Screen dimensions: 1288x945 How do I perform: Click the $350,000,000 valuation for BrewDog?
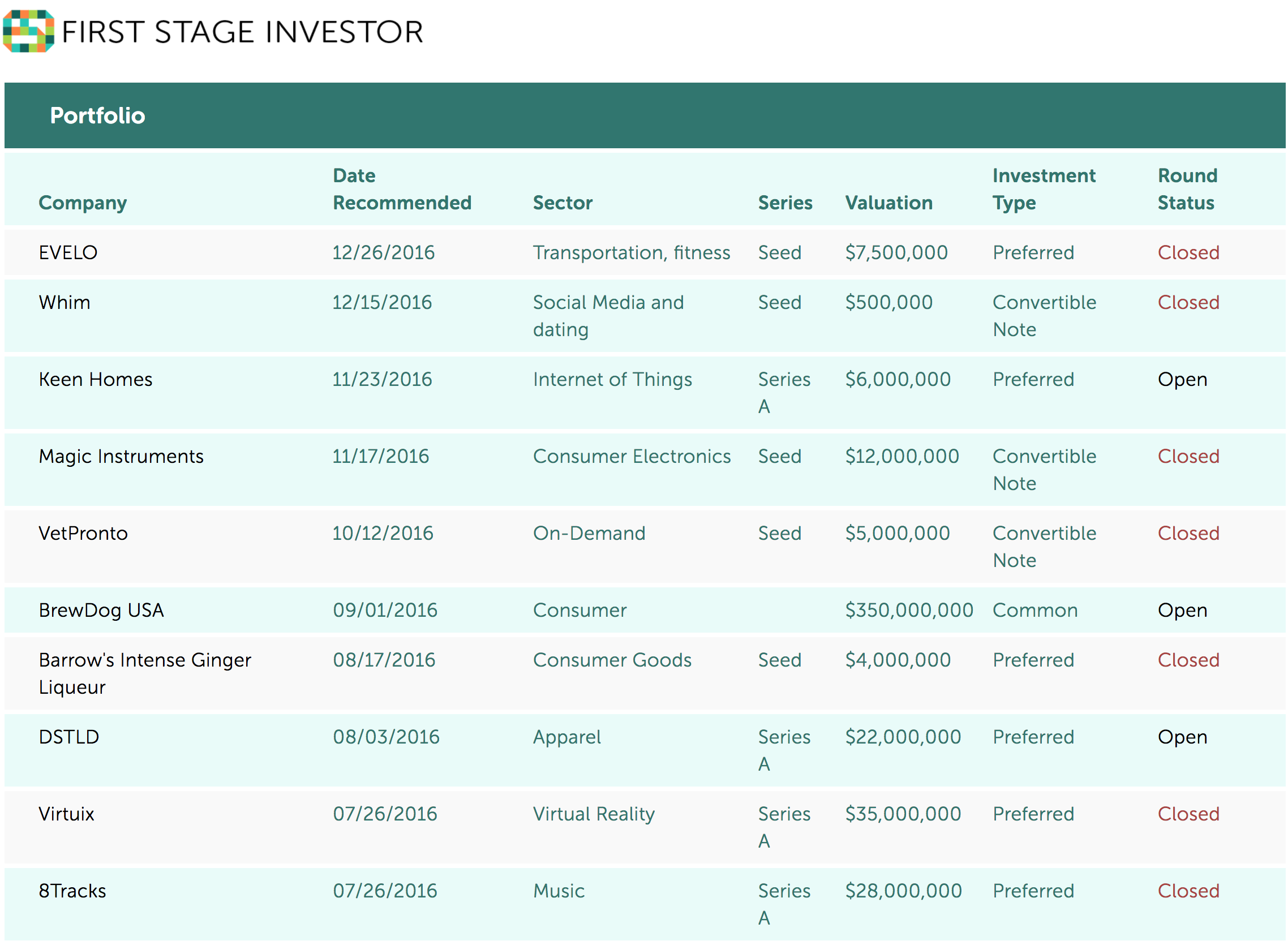pyautogui.click(x=909, y=611)
